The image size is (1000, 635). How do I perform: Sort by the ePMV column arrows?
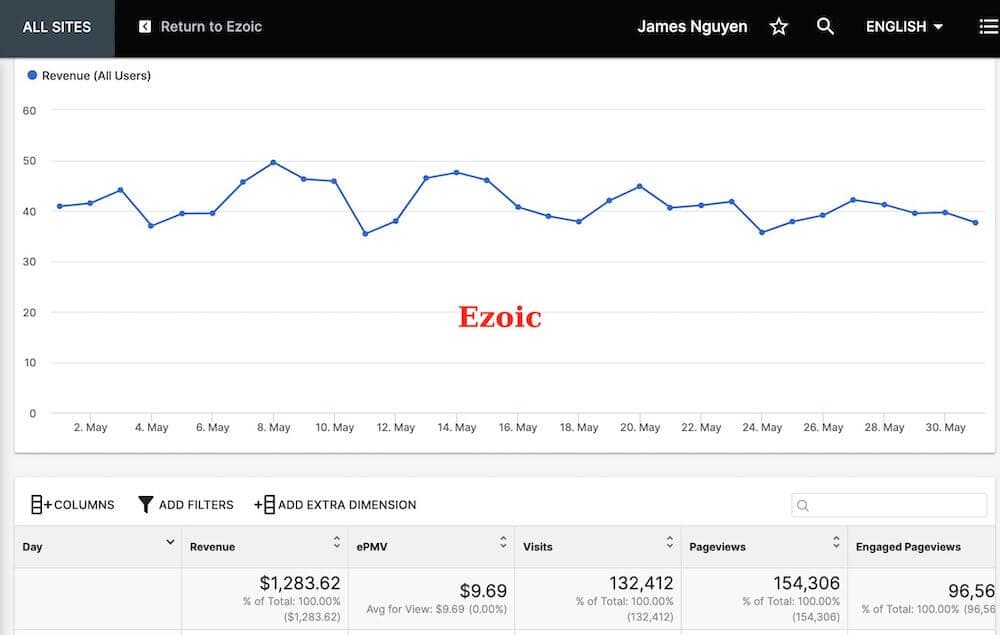503,542
